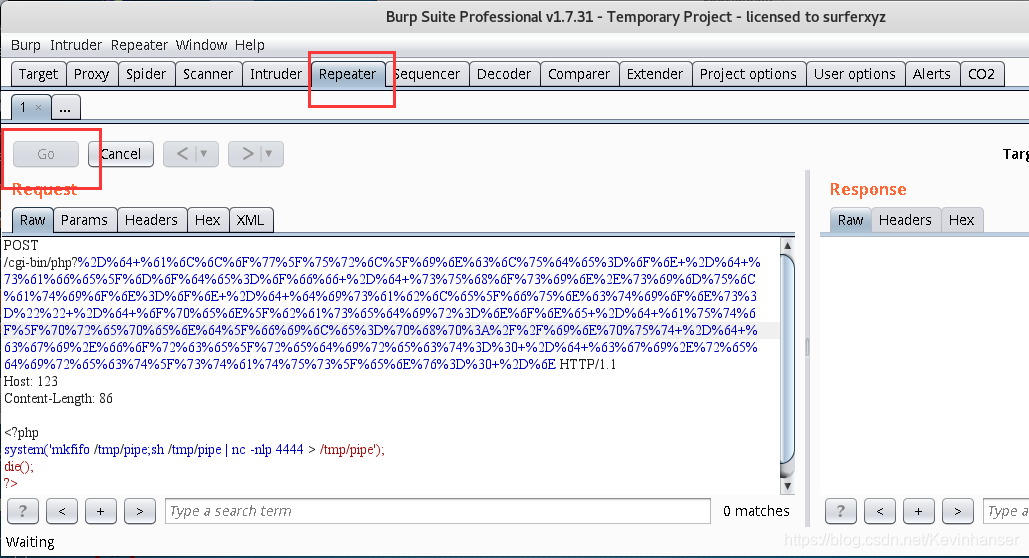Click the '<?php' opening tag line
Image resolution: width=1029 pixels, height=558 pixels.
pos(22,433)
